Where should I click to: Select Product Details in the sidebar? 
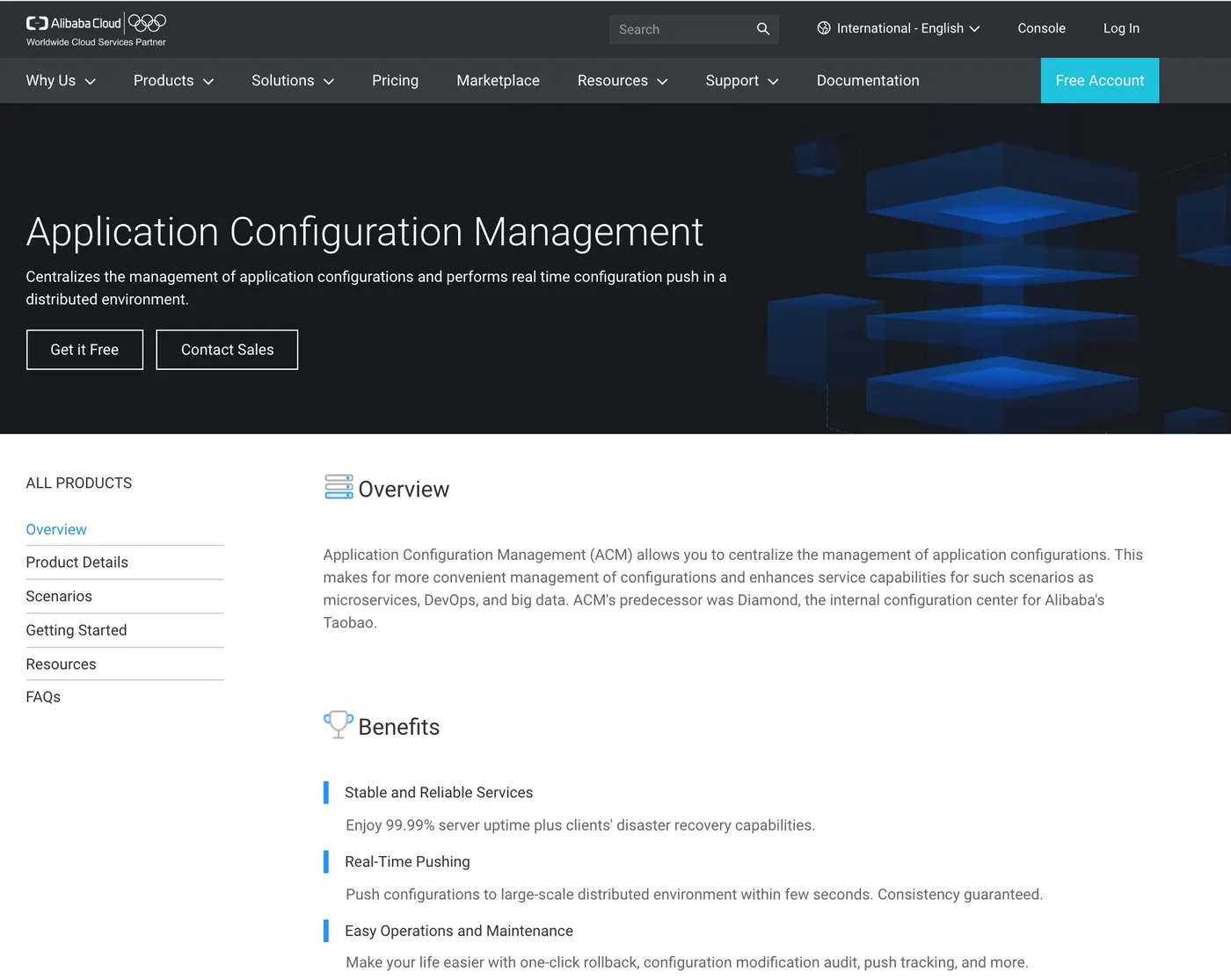[77, 563]
